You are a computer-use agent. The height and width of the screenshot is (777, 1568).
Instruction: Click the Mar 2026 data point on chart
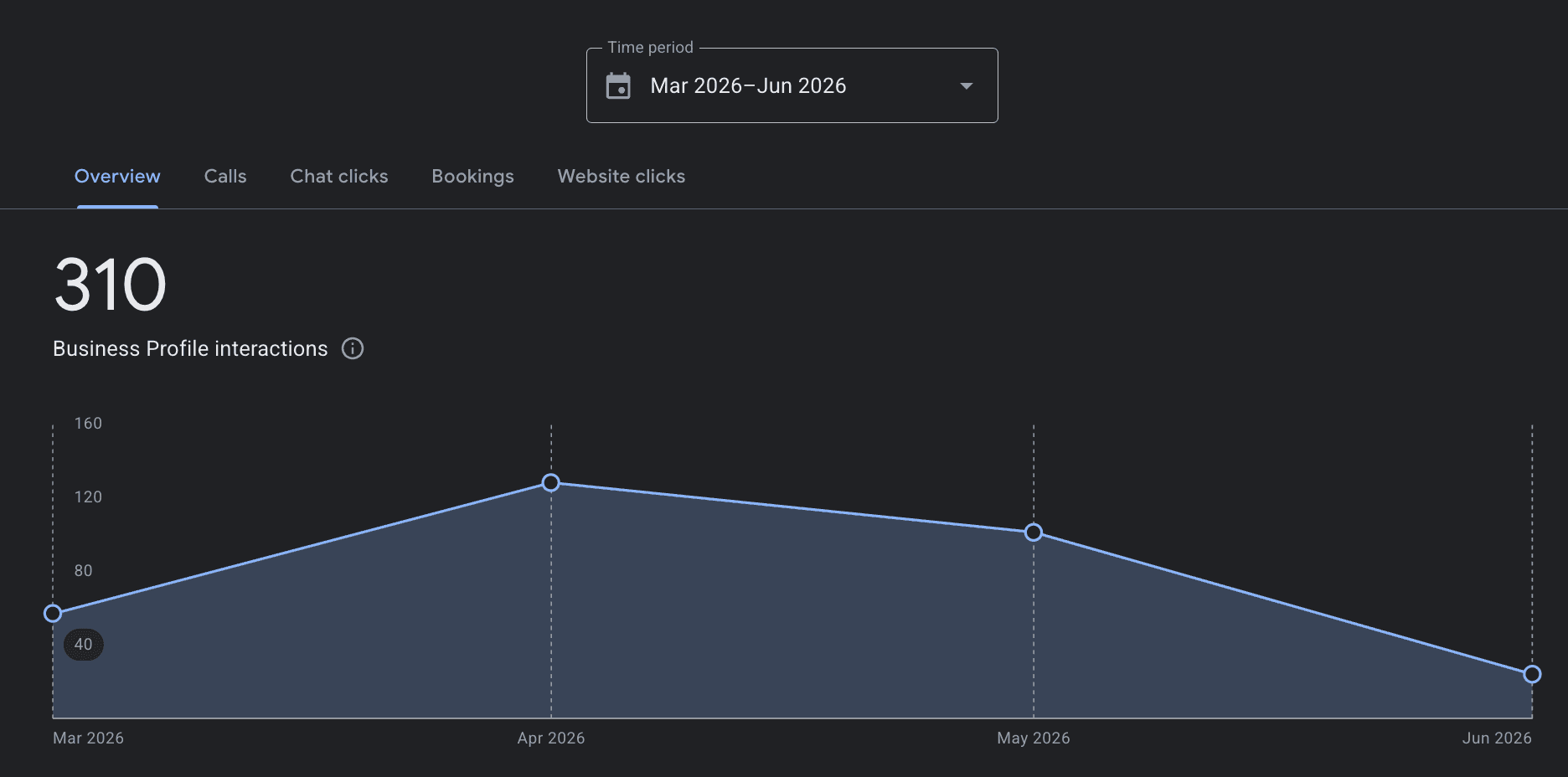click(x=53, y=614)
